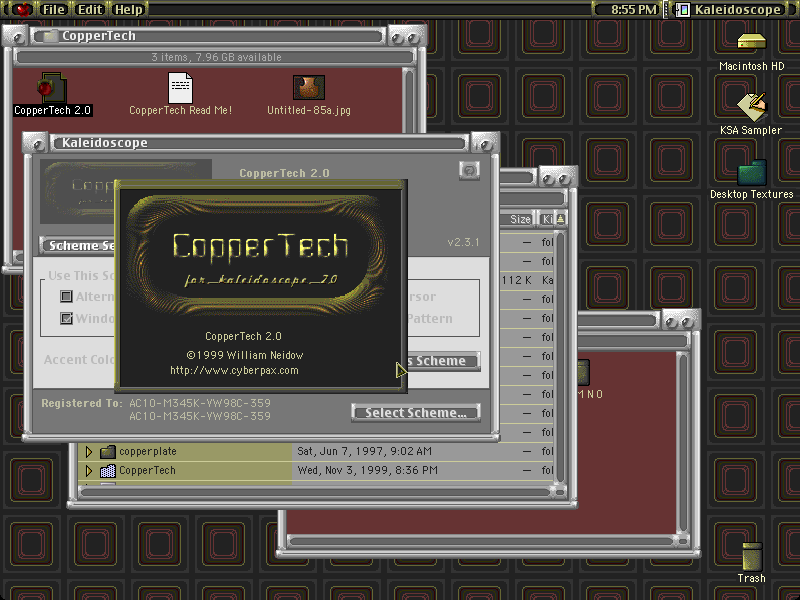The height and width of the screenshot is (600, 800).
Task: Click the 8:55 PM menu bar clock
Action: [x=634, y=9]
